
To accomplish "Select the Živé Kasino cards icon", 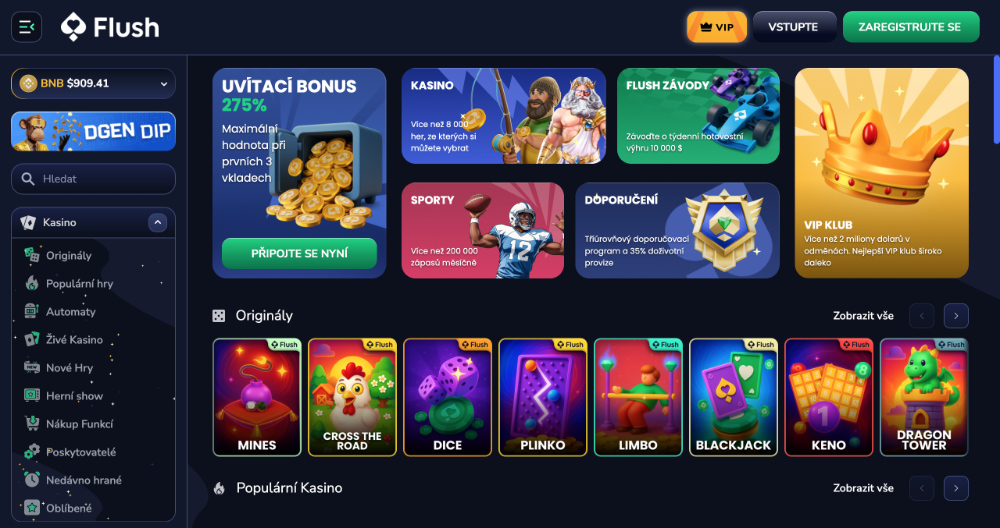I will [32, 339].
